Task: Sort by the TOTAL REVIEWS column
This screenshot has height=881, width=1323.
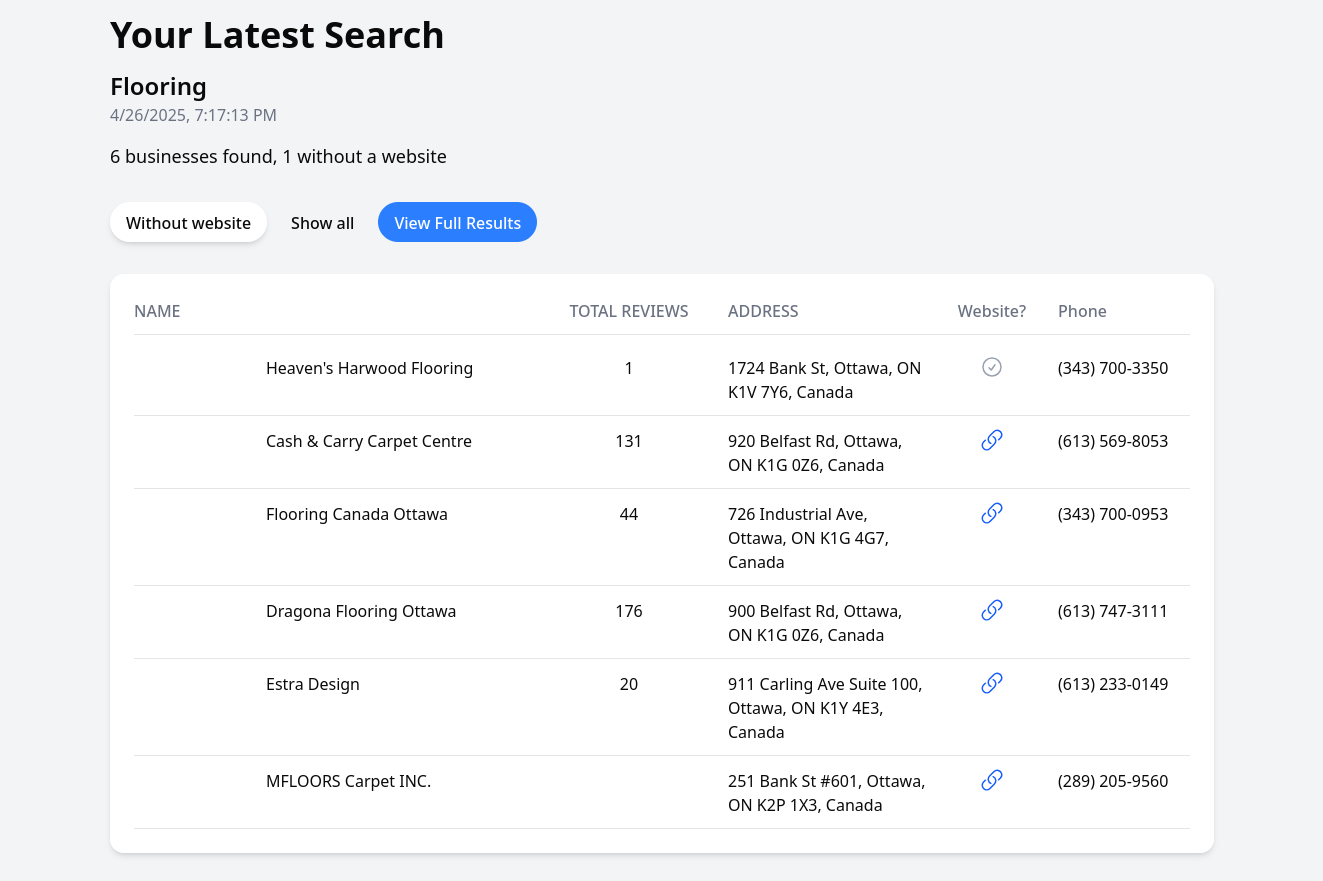Action: [628, 311]
